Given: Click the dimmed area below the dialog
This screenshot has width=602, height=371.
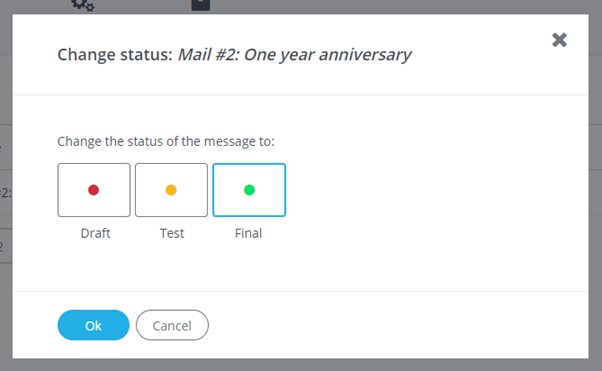Looking at the screenshot, I should pos(301,365).
